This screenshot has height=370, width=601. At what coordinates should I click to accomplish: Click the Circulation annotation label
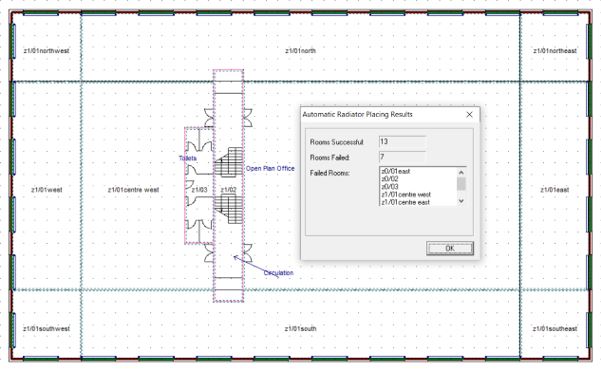pyautogui.click(x=279, y=273)
